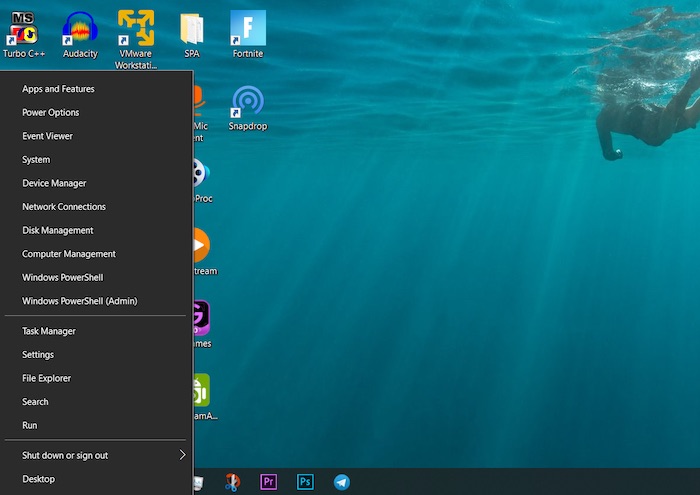The width and height of the screenshot is (700, 495).
Task: Click Settings in the quick menu
Action: pos(38,355)
